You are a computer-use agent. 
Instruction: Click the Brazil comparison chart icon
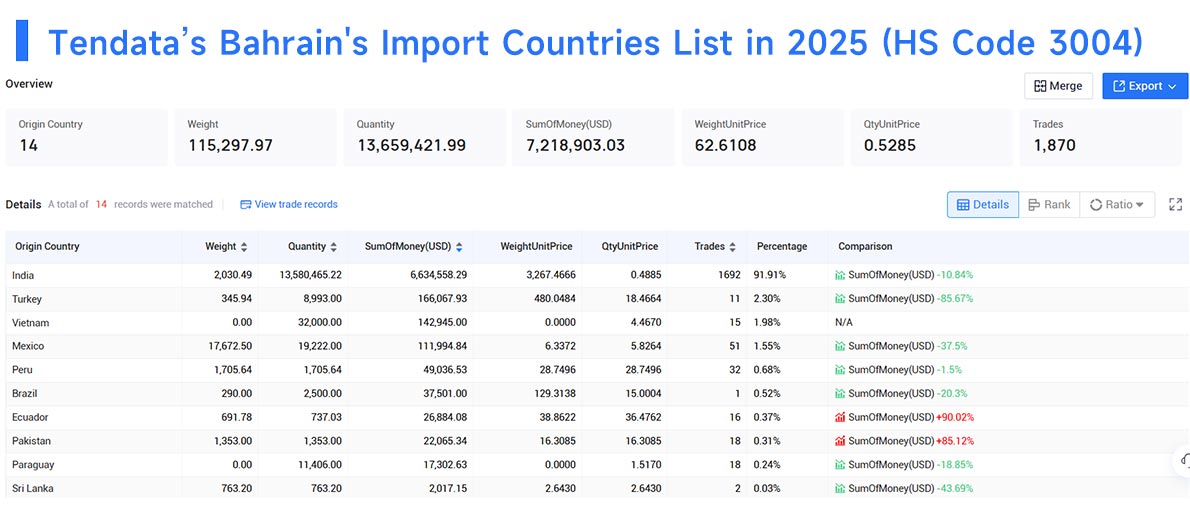840,394
